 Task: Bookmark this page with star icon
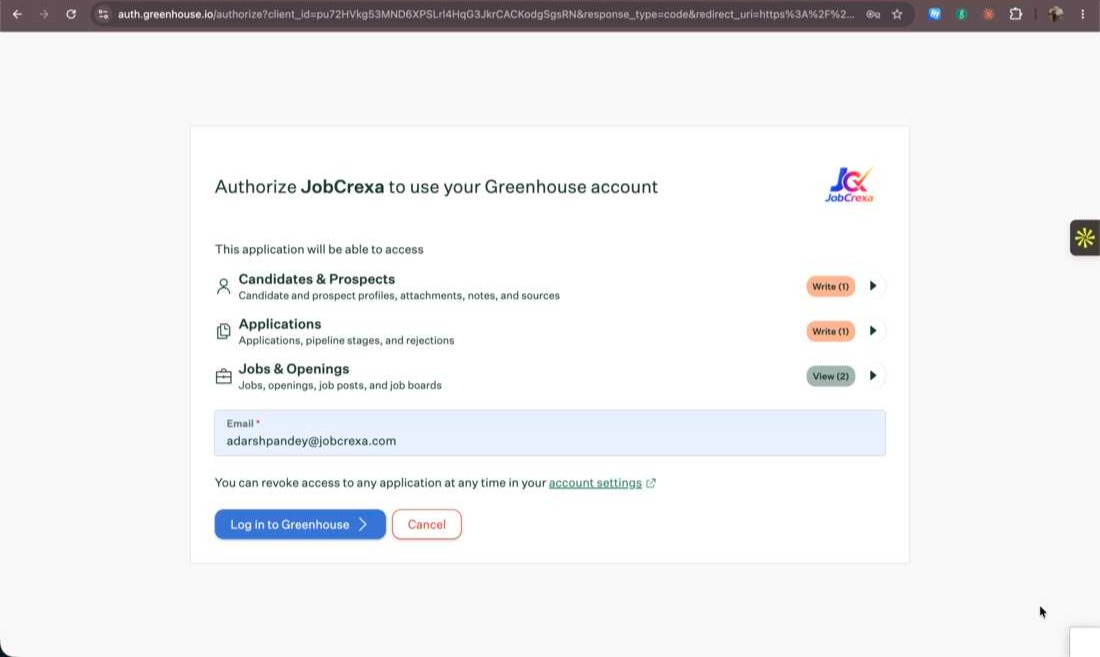(x=897, y=14)
